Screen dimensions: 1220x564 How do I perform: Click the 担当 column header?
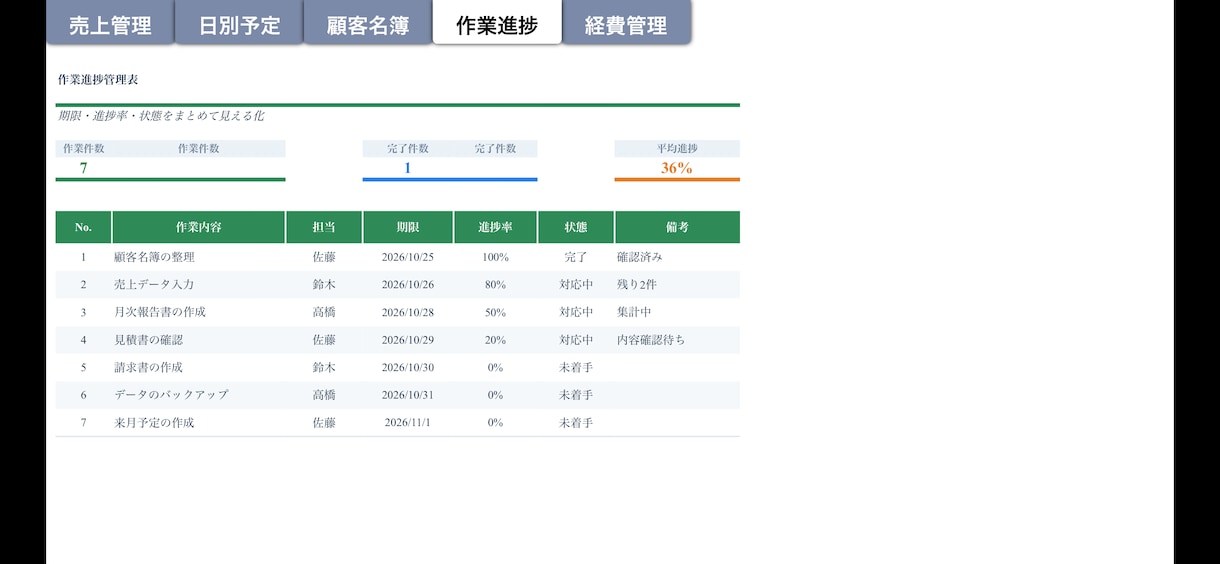click(324, 227)
